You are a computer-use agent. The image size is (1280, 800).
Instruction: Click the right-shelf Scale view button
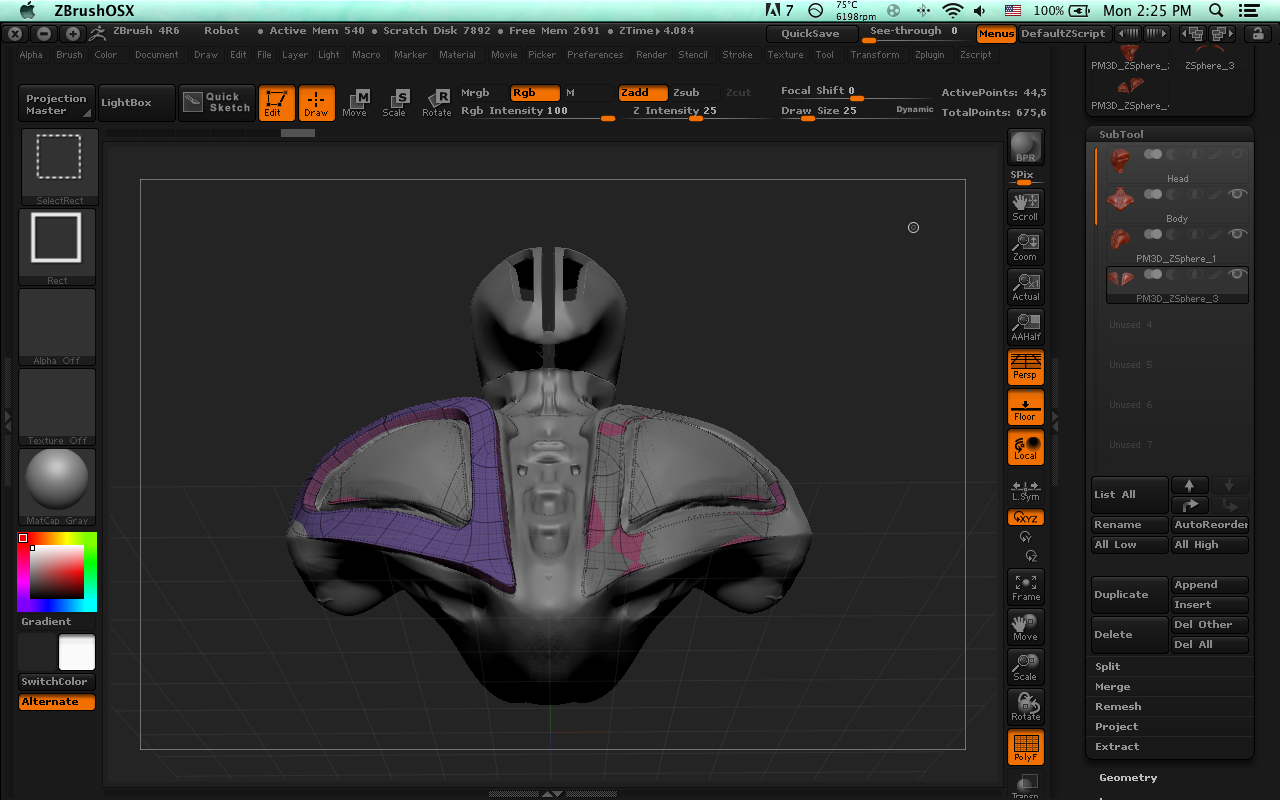[1026, 667]
